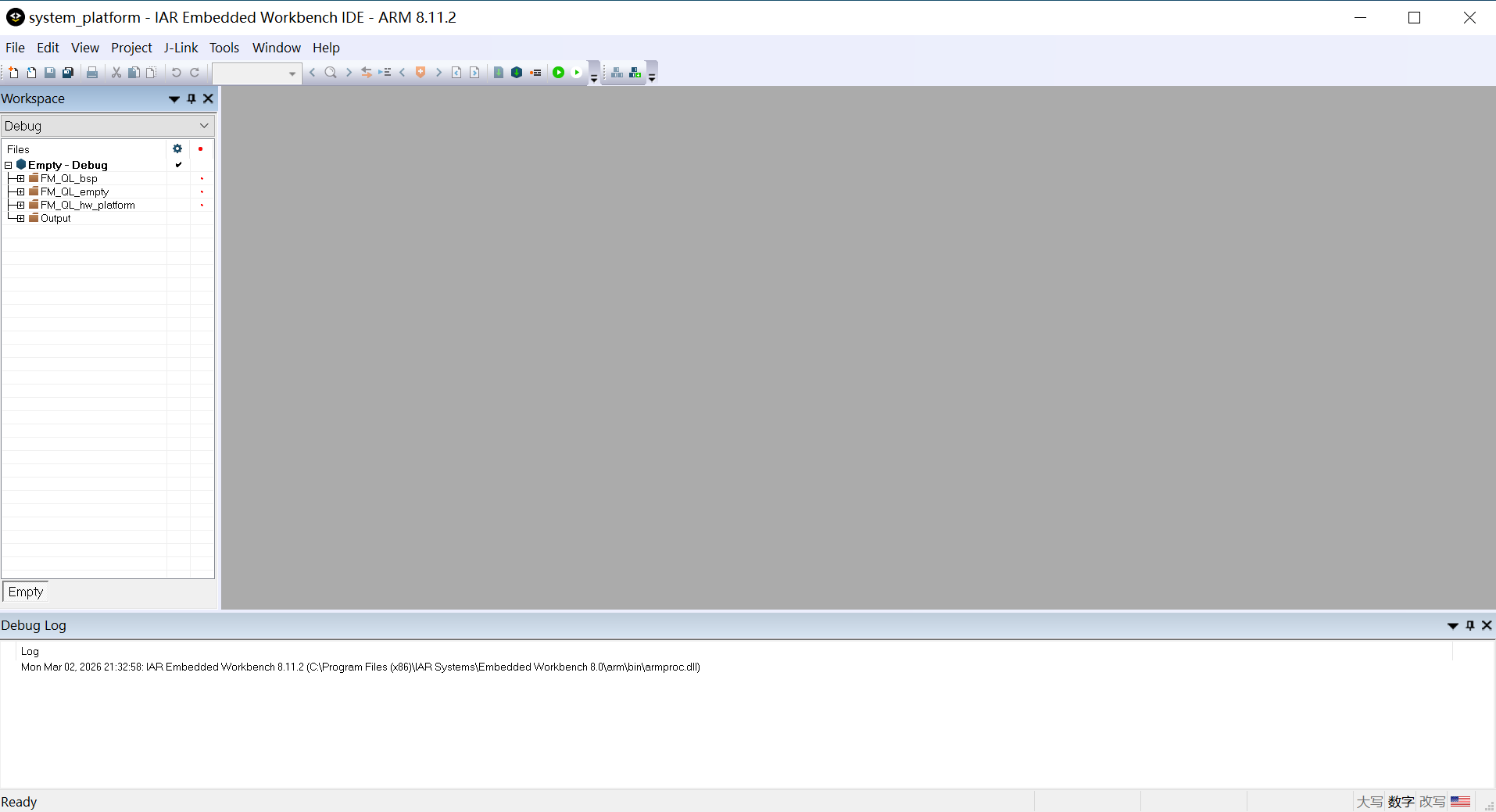Click the Toggle Breakpoint icon
This screenshot has height=812, width=1496.
[x=535, y=73]
